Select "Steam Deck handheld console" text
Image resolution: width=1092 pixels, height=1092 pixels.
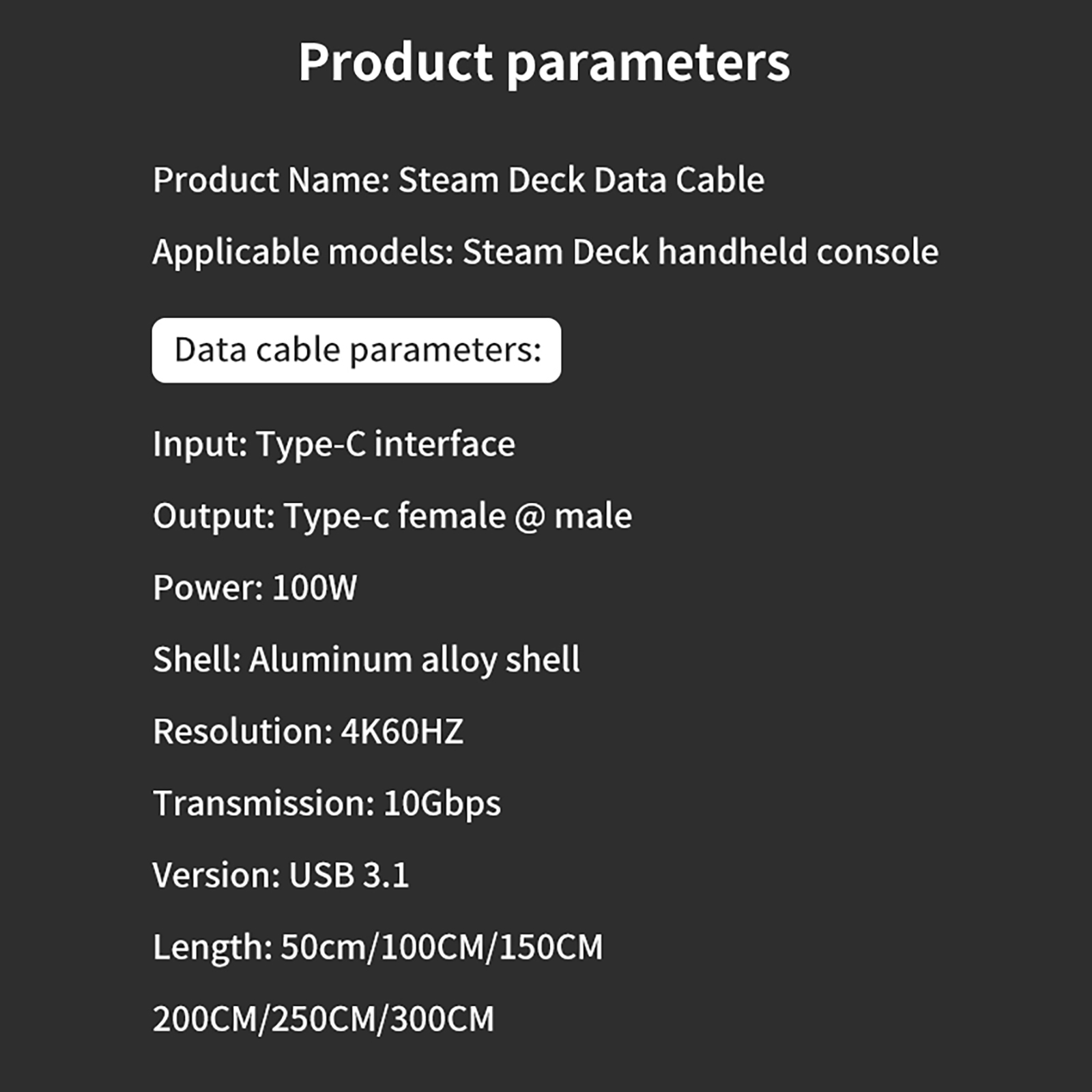click(700, 253)
